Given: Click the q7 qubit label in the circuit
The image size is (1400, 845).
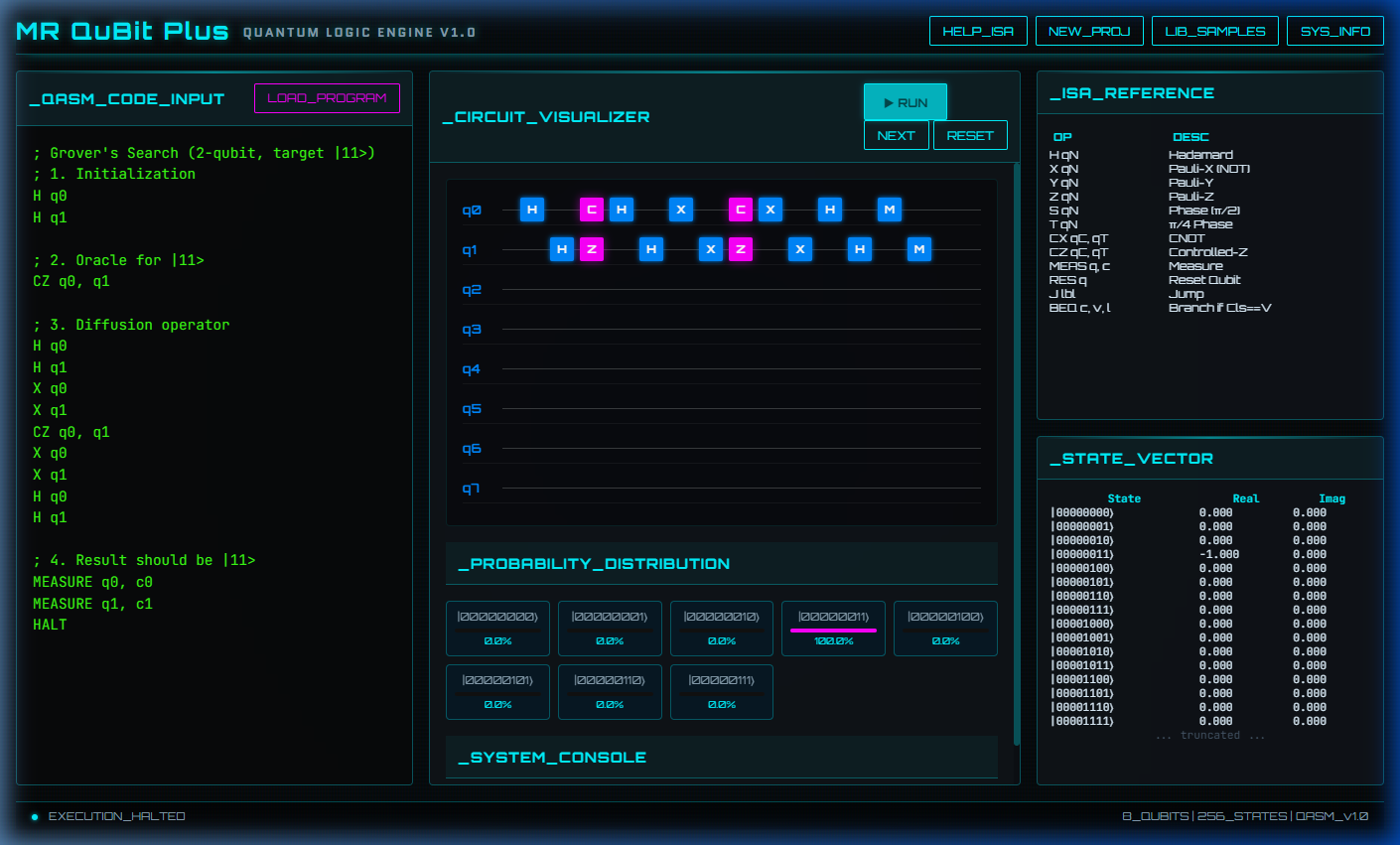Looking at the screenshot, I should (x=471, y=488).
